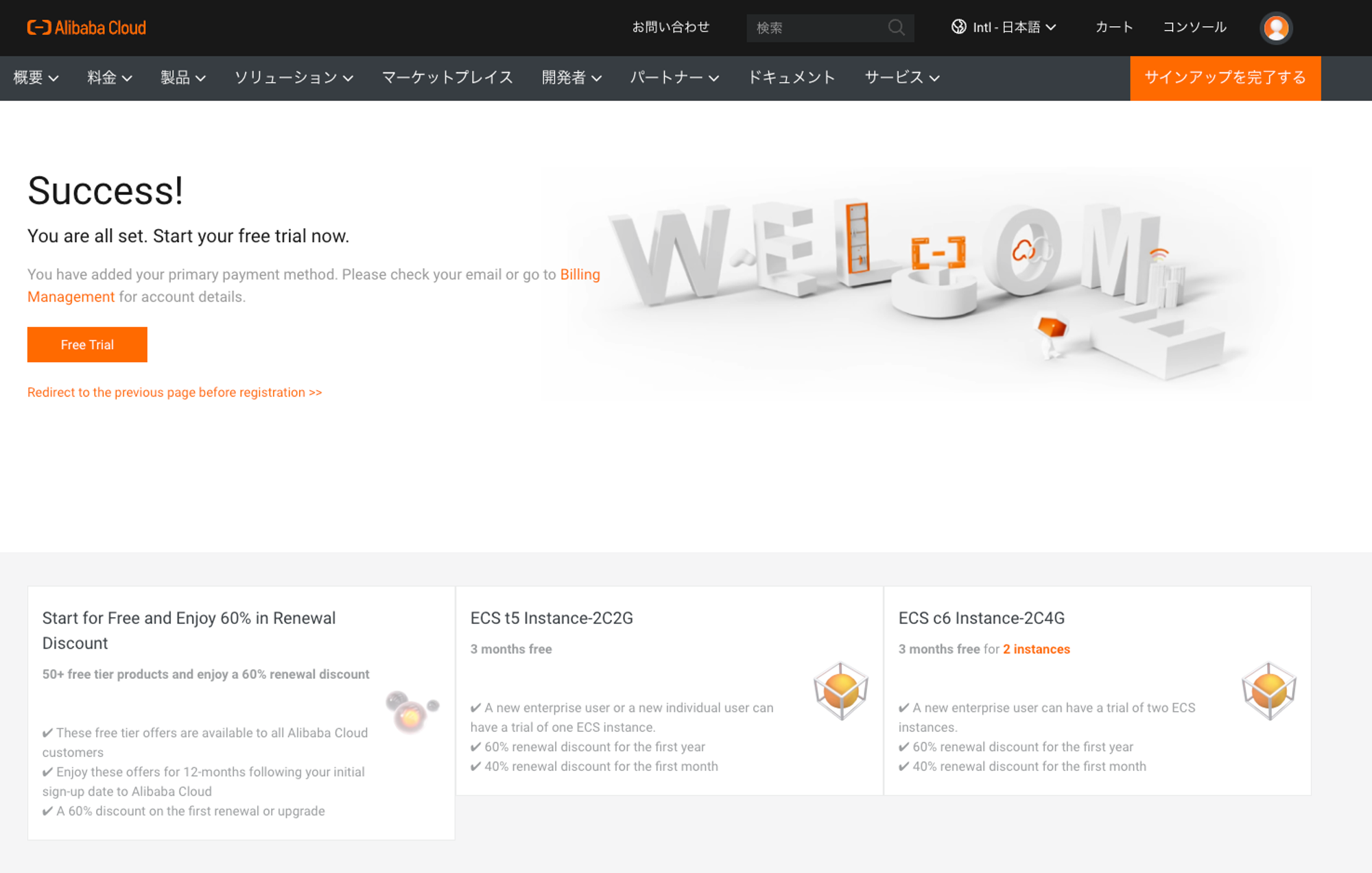Click the orange '2 instances' text
The image size is (1372, 873).
coord(1037,649)
